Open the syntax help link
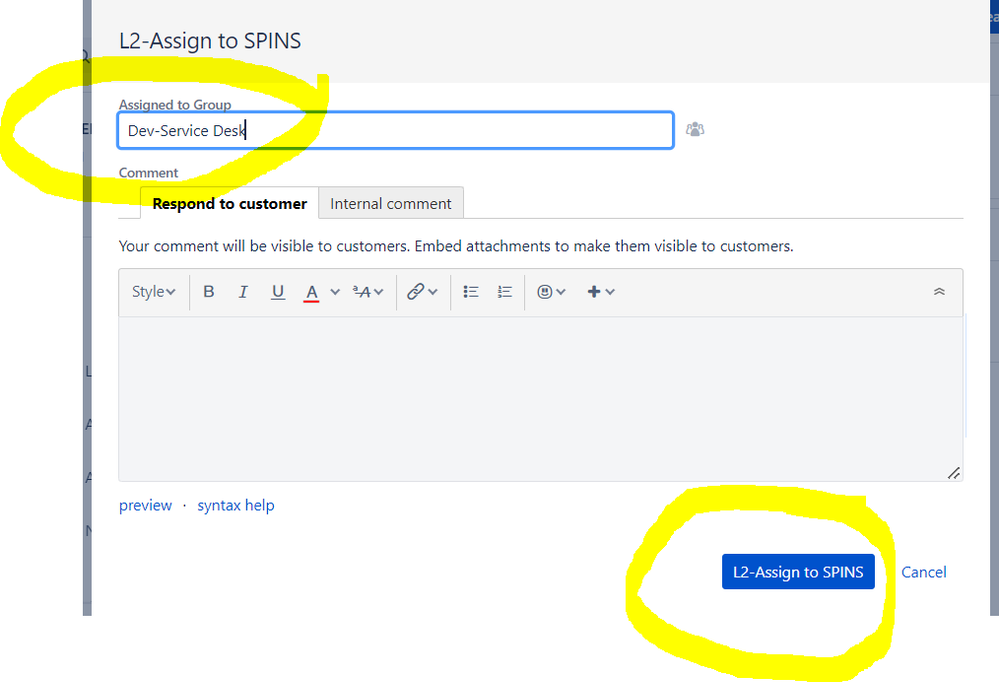 (236, 505)
